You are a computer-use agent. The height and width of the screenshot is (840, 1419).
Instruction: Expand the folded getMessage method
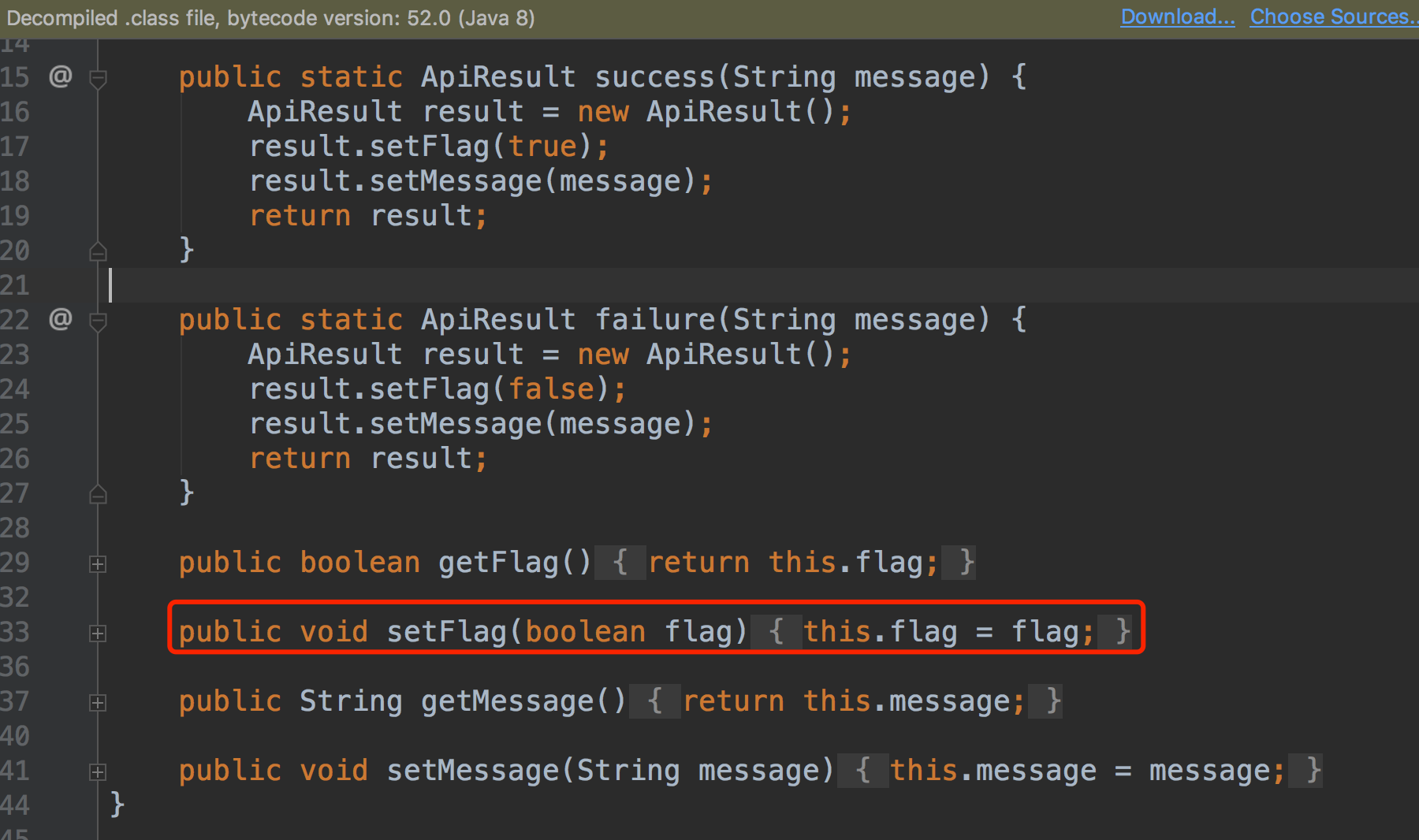98,703
